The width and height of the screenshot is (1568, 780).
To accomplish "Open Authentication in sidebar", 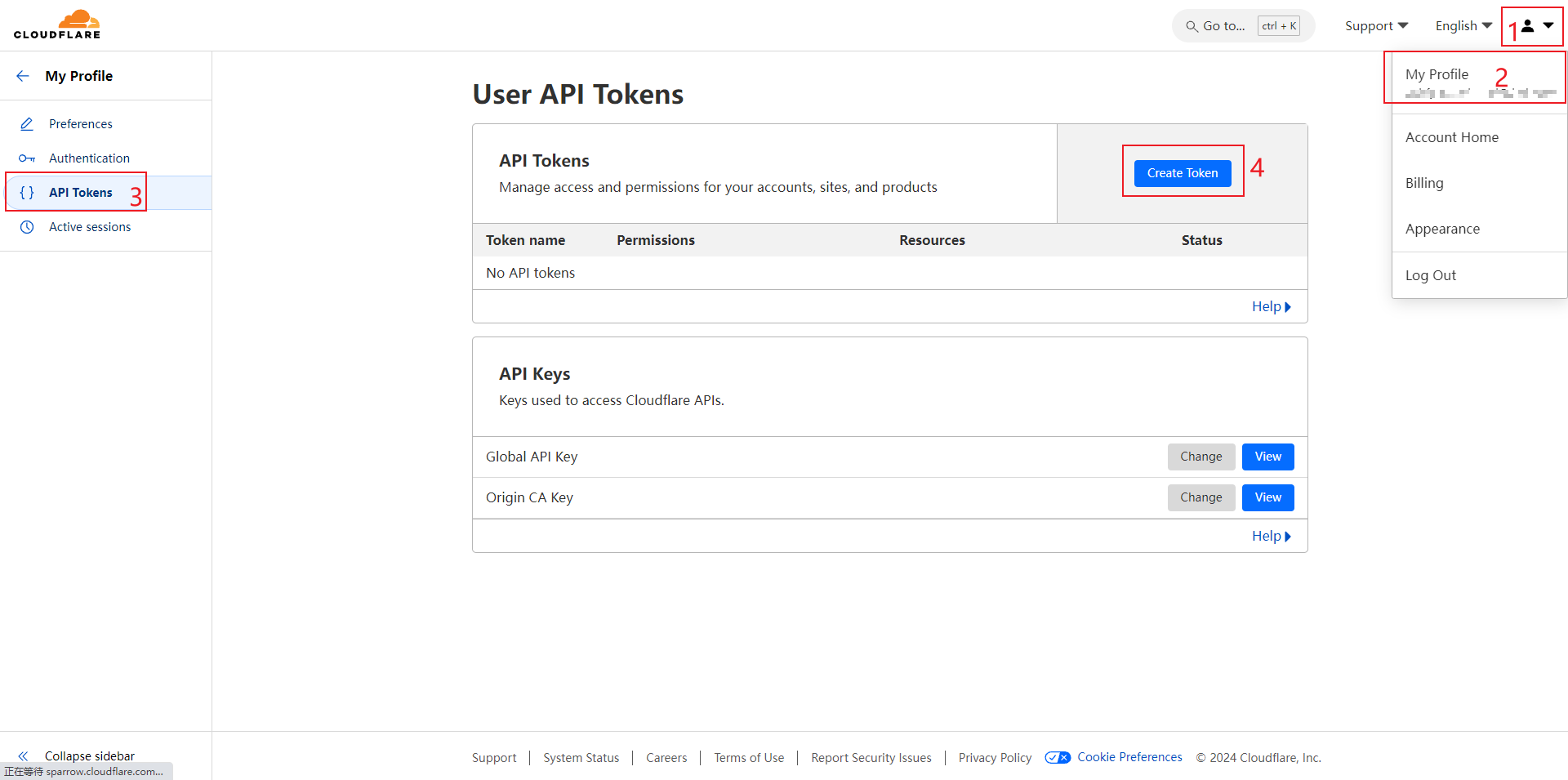I will pyautogui.click(x=89, y=158).
